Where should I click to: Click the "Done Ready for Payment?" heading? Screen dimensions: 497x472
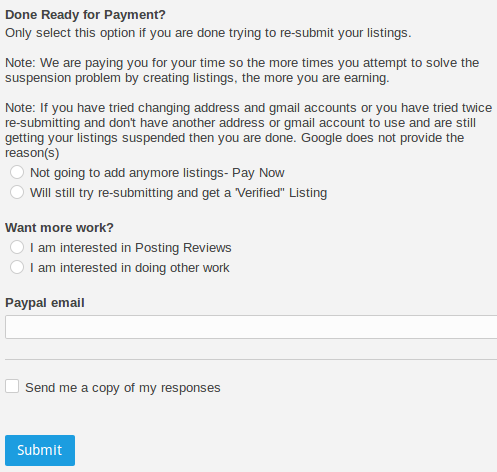[x=85, y=15]
